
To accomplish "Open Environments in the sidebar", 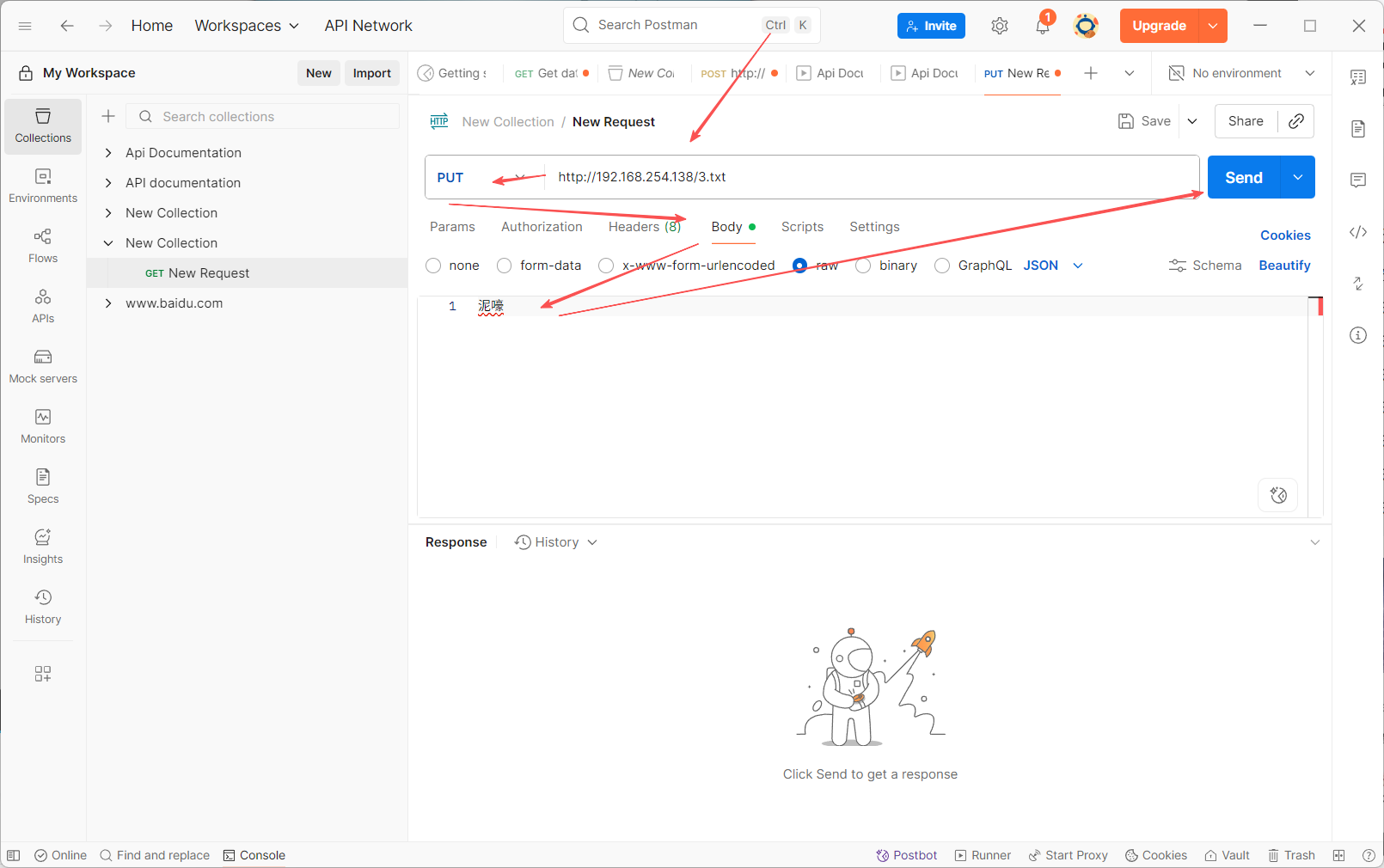I will click(x=43, y=186).
